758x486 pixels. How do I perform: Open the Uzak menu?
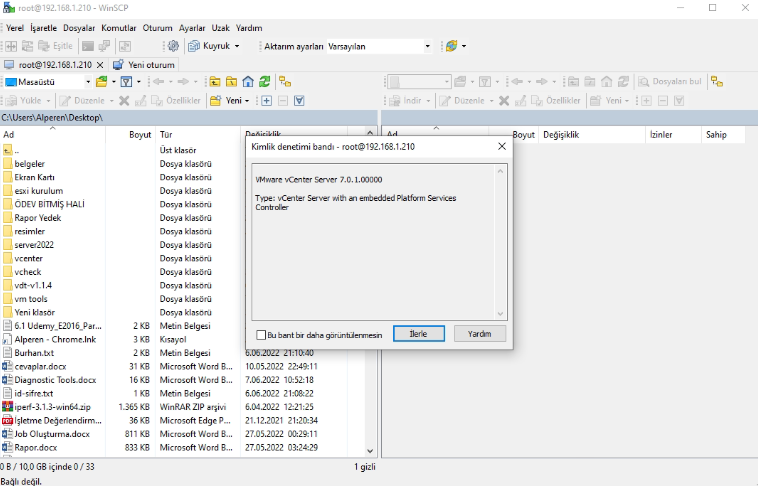pos(220,28)
